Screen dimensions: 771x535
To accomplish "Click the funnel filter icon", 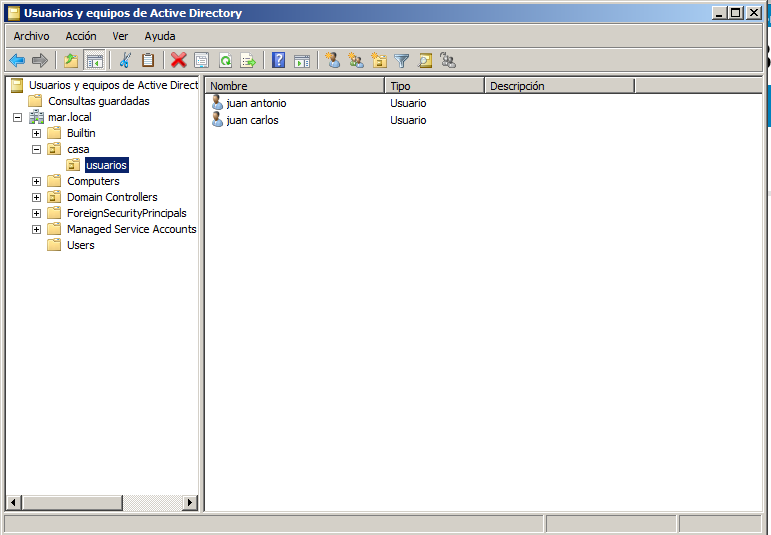I will 402,61.
